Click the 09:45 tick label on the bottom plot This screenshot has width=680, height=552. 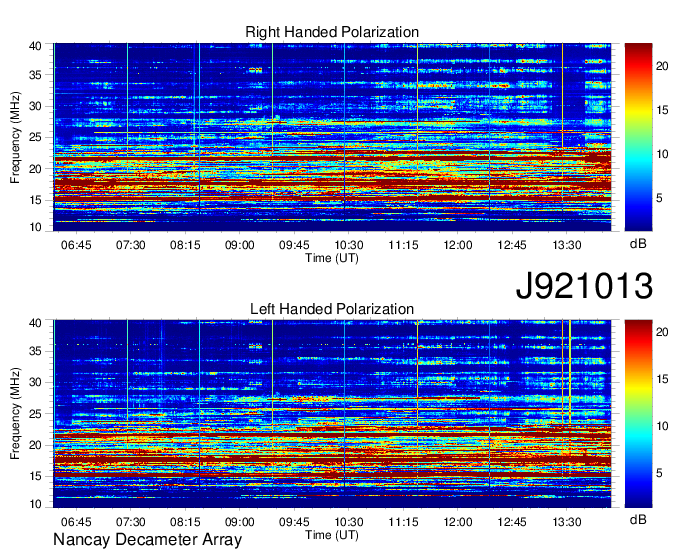click(x=294, y=522)
